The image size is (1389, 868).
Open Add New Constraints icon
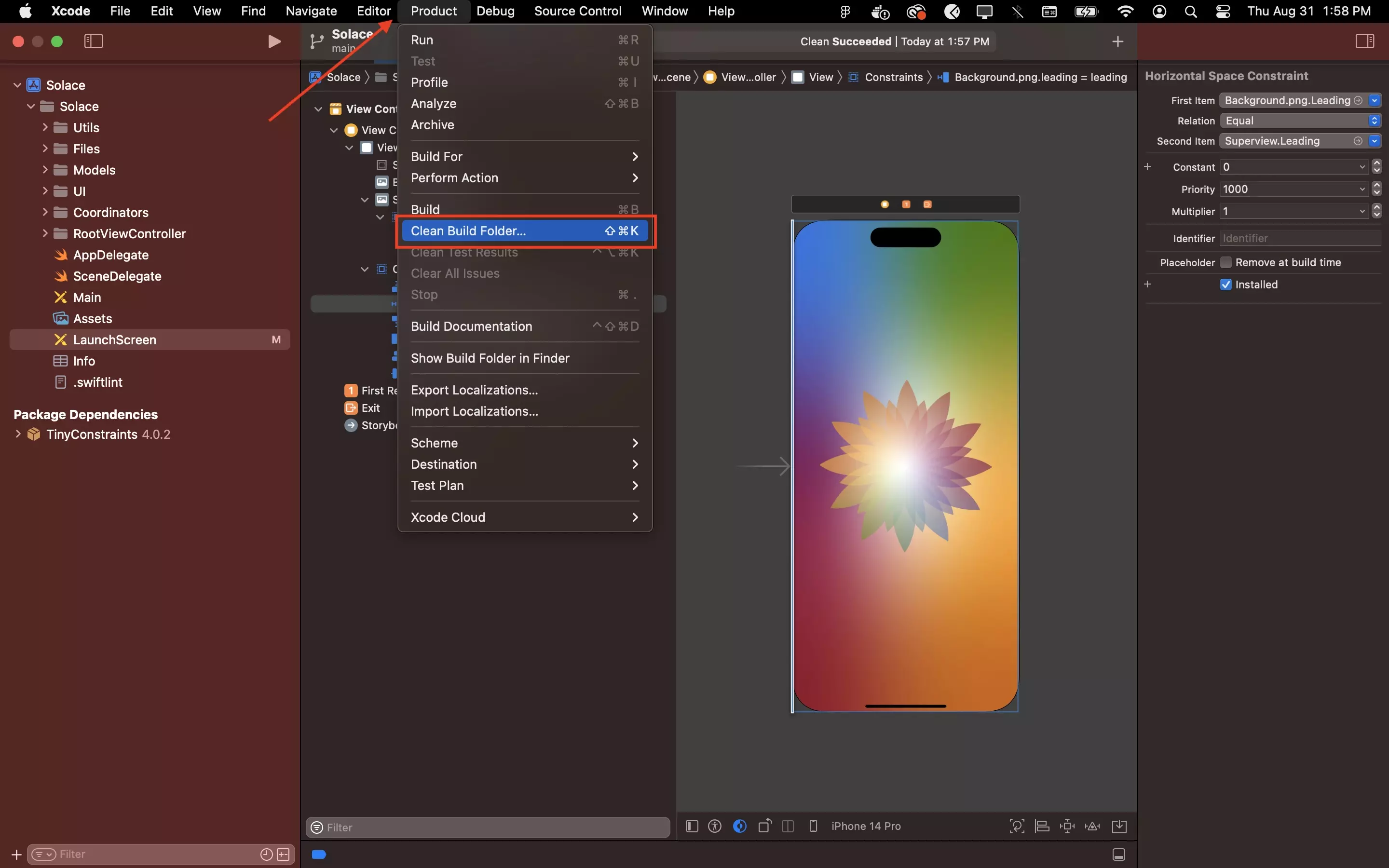(1067, 826)
